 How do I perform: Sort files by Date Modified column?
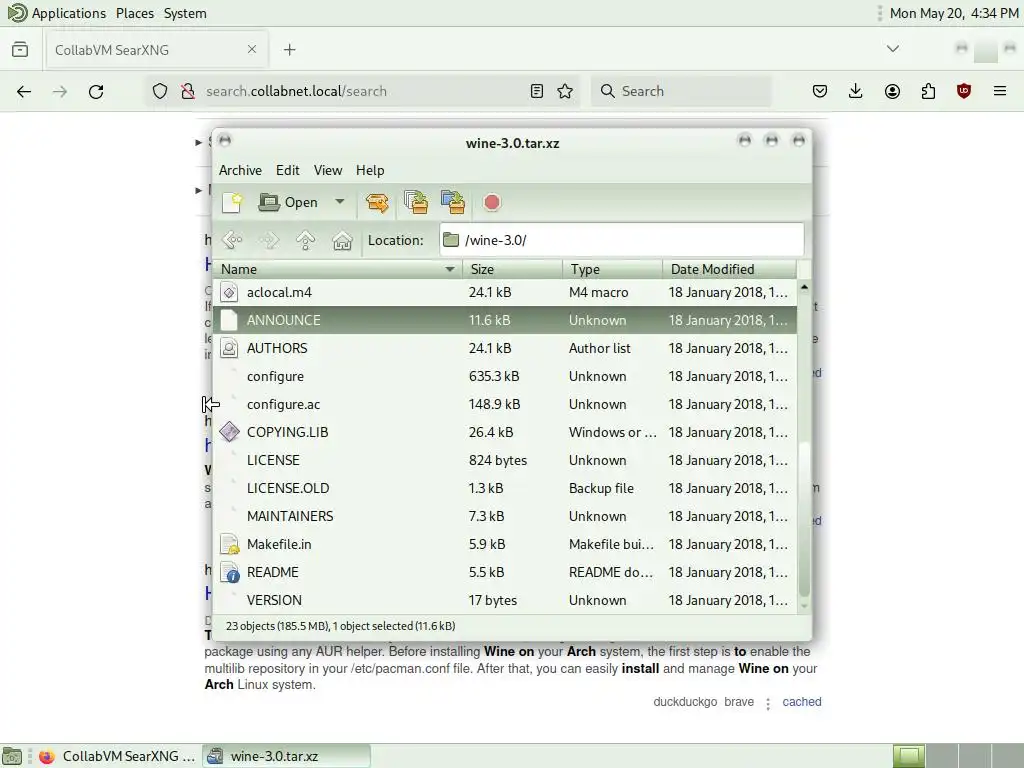click(729, 269)
